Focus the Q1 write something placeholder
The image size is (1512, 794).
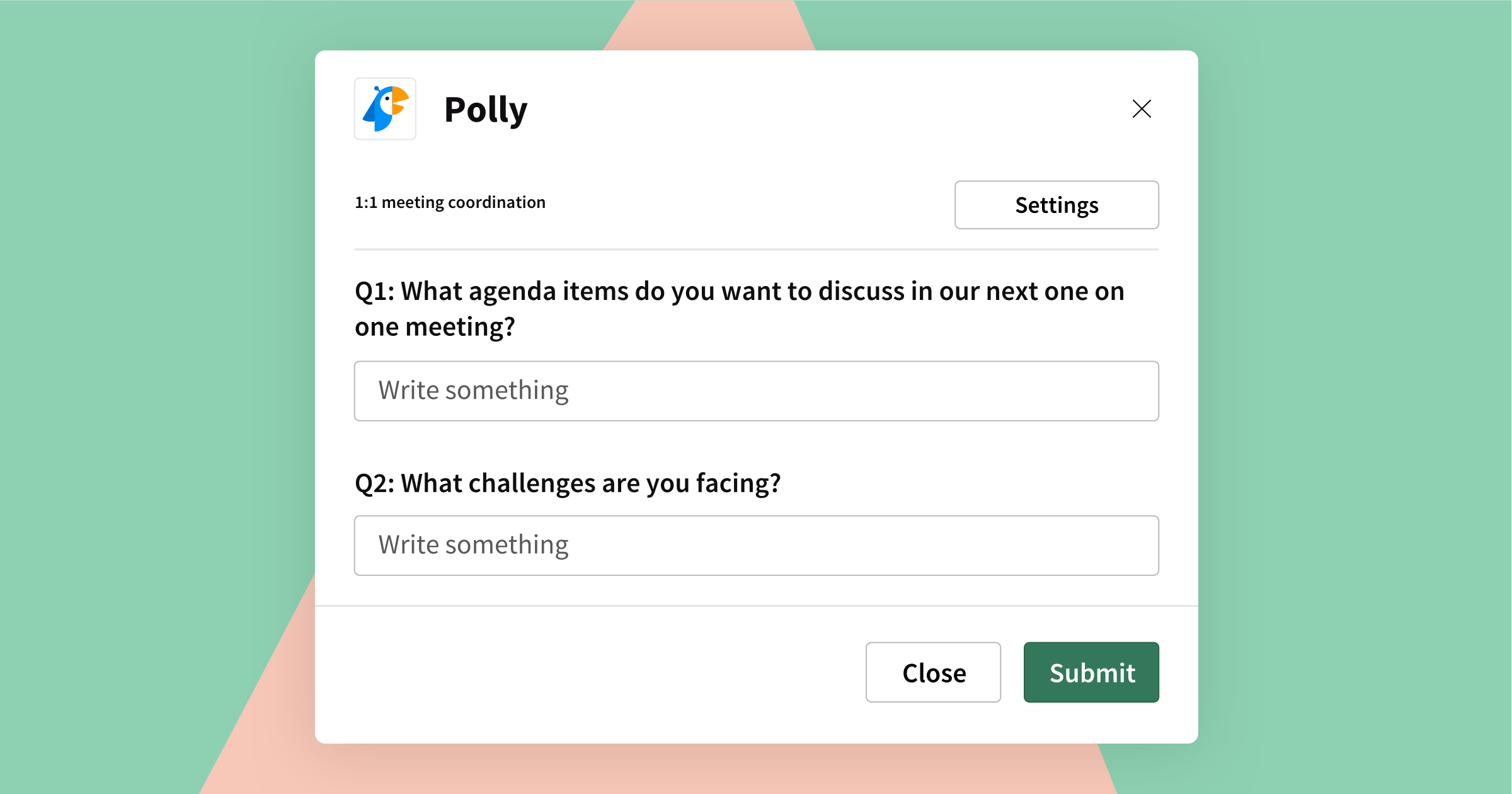(x=756, y=390)
